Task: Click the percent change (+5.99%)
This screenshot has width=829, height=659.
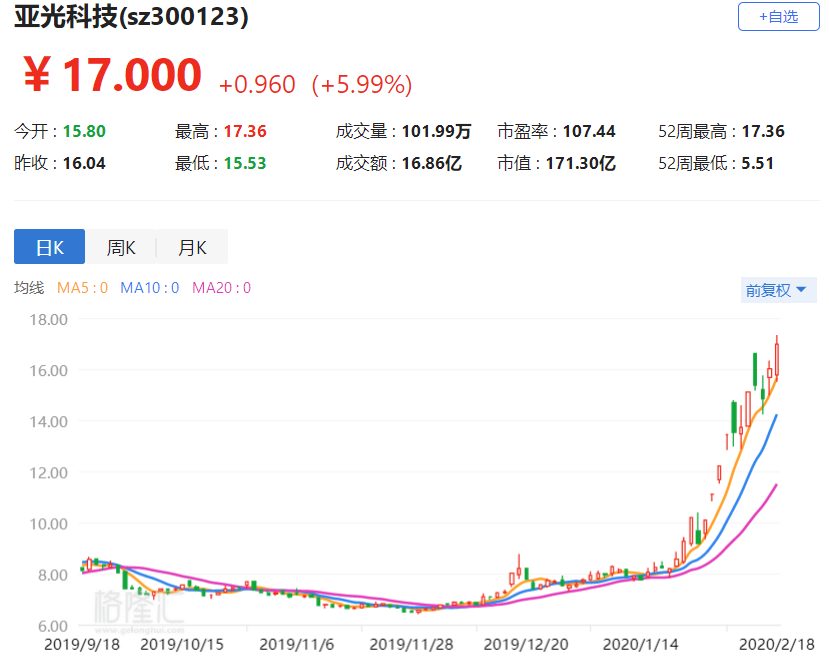Action: click(362, 85)
